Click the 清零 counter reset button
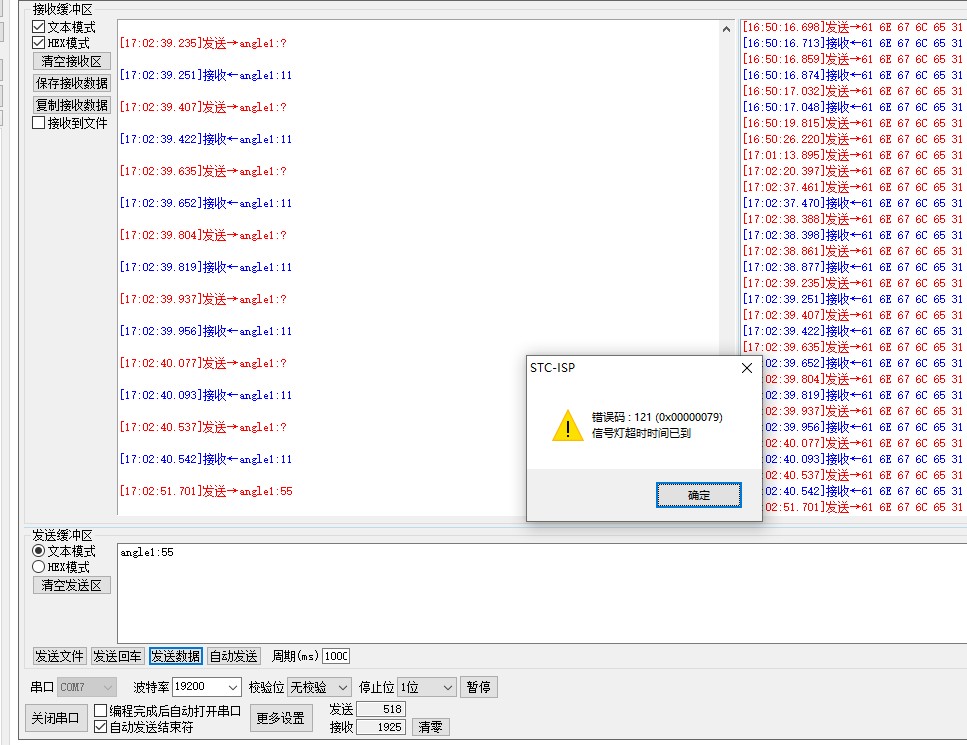The image size is (967, 745). [x=430, y=727]
